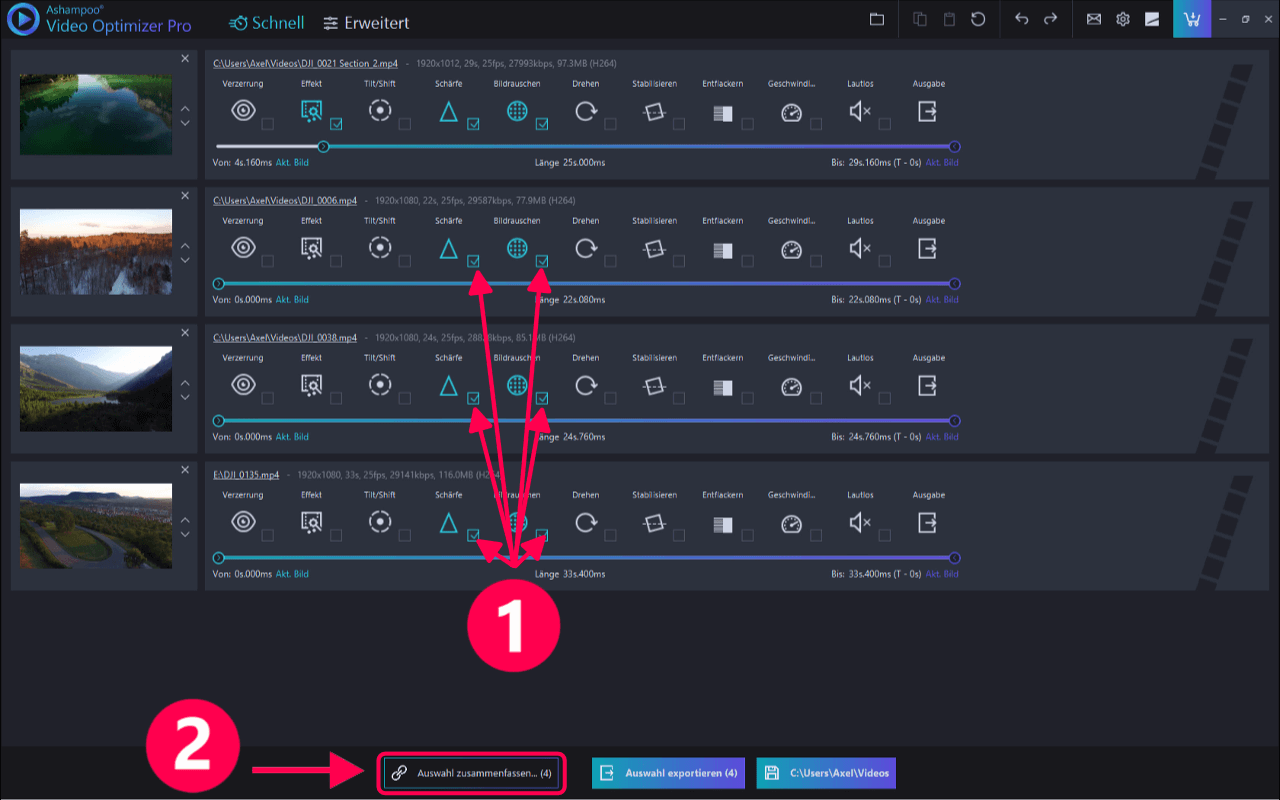
Task: Switch to the Erweitert mode tab
Action: [x=367, y=22]
